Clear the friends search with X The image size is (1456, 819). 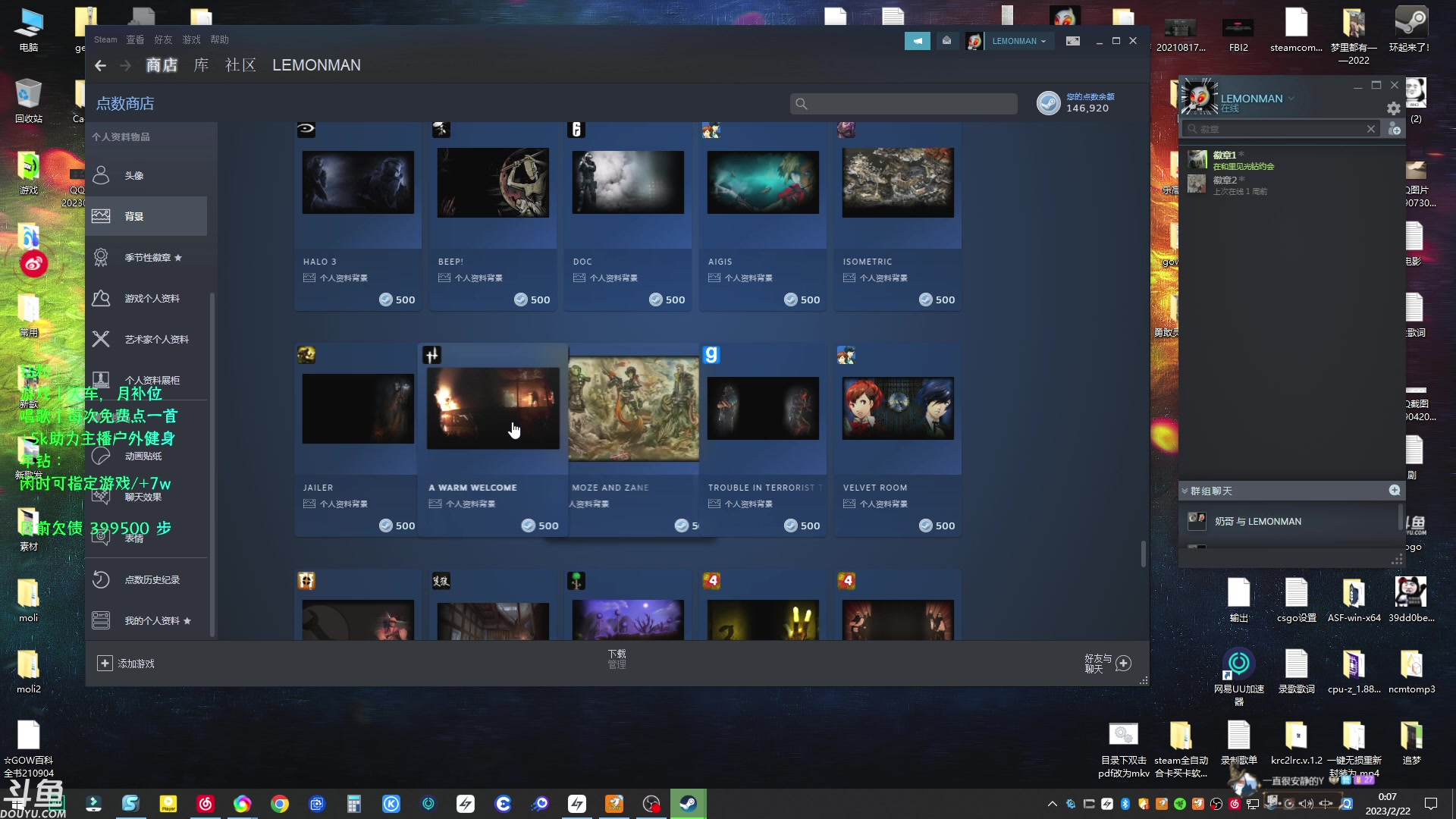[x=1371, y=129]
